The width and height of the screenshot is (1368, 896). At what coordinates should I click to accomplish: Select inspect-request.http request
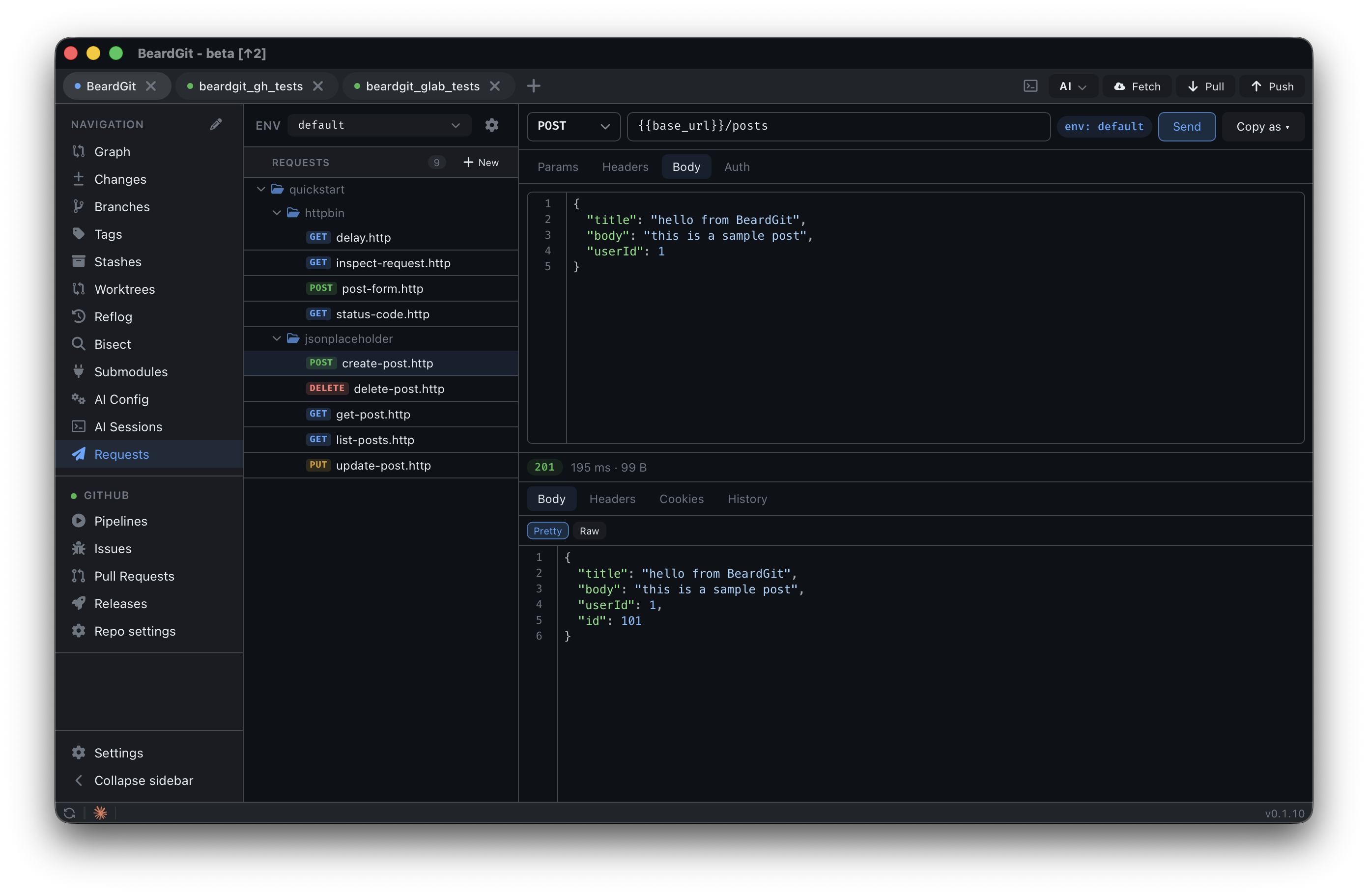point(381,263)
